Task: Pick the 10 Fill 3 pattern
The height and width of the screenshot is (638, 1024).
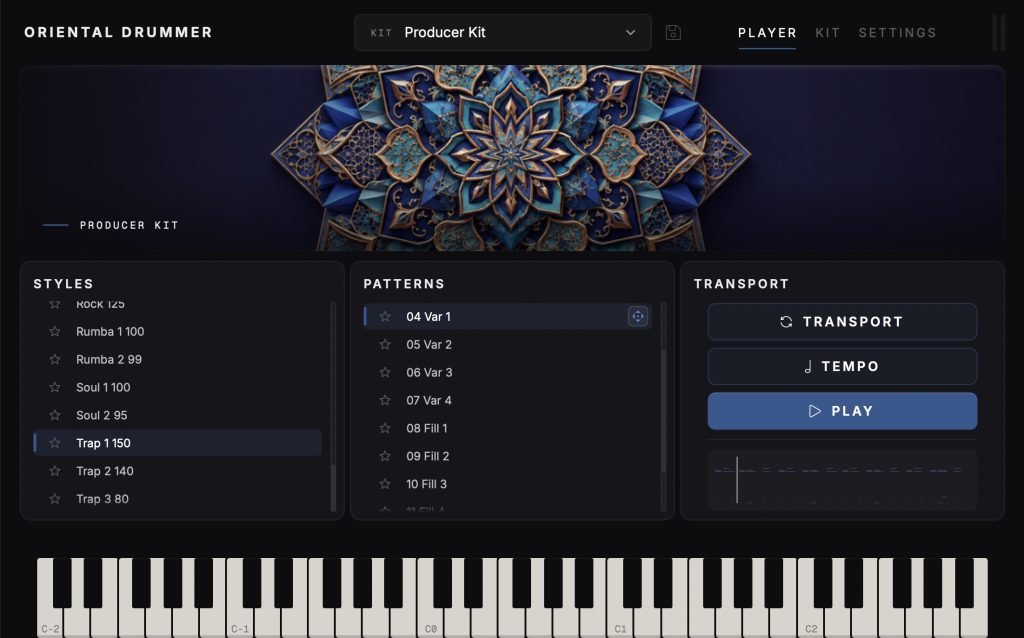Action: (x=507, y=484)
